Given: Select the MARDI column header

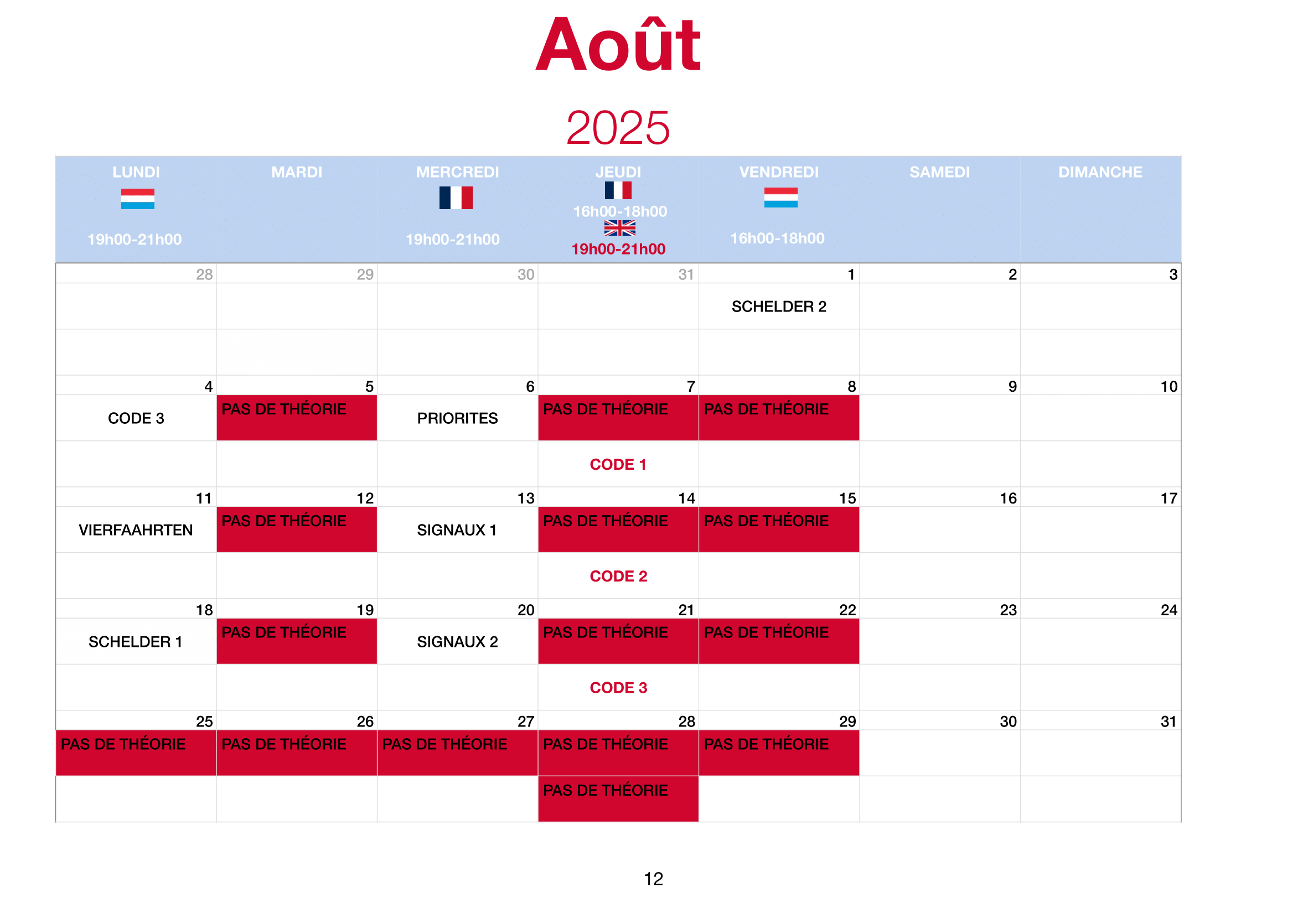Looking at the screenshot, I should click(297, 172).
